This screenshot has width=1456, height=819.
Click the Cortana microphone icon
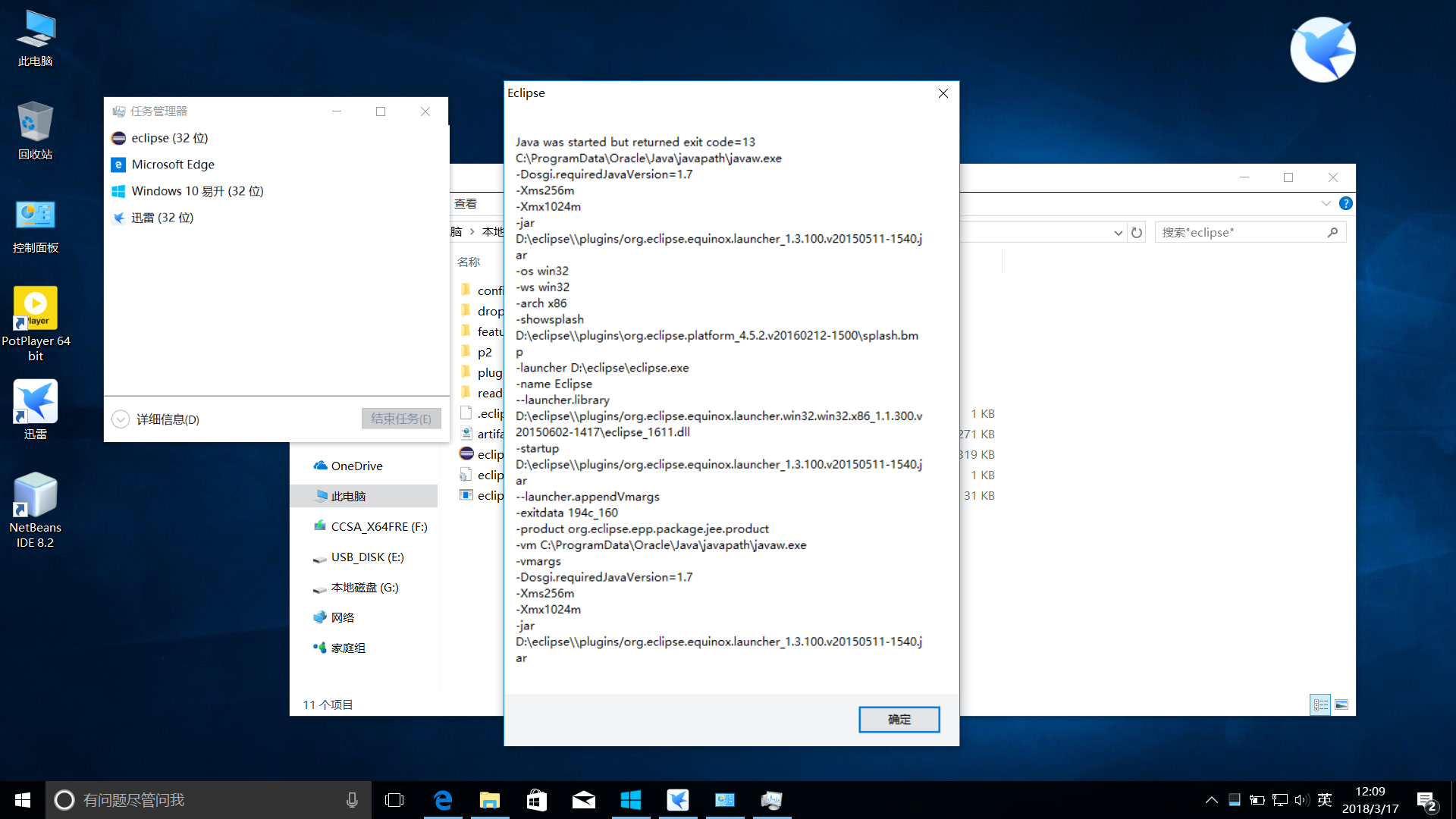pos(352,800)
